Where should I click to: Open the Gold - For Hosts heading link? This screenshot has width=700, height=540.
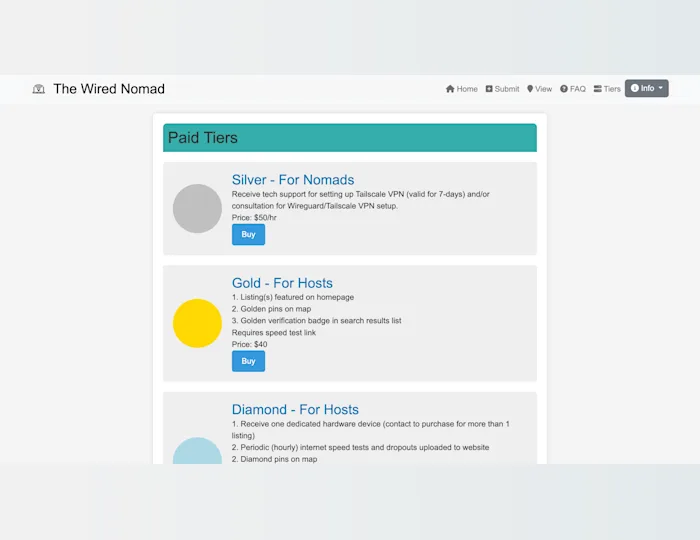(282, 283)
